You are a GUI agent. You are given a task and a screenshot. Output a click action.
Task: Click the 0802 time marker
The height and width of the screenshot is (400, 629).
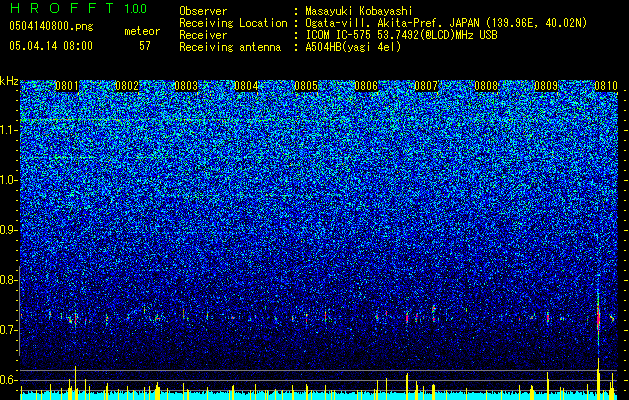click(127, 86)
